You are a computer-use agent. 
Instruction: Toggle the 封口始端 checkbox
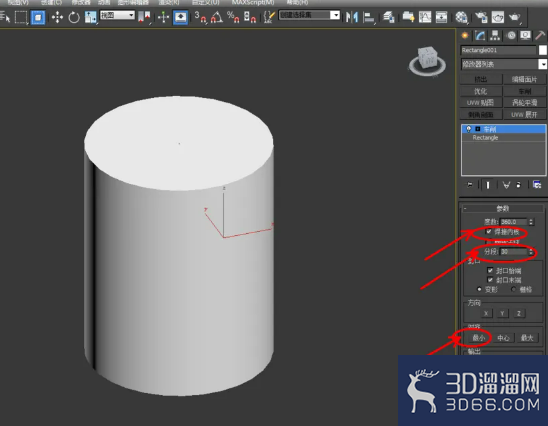pyautogui.click(x=490, y=270)
